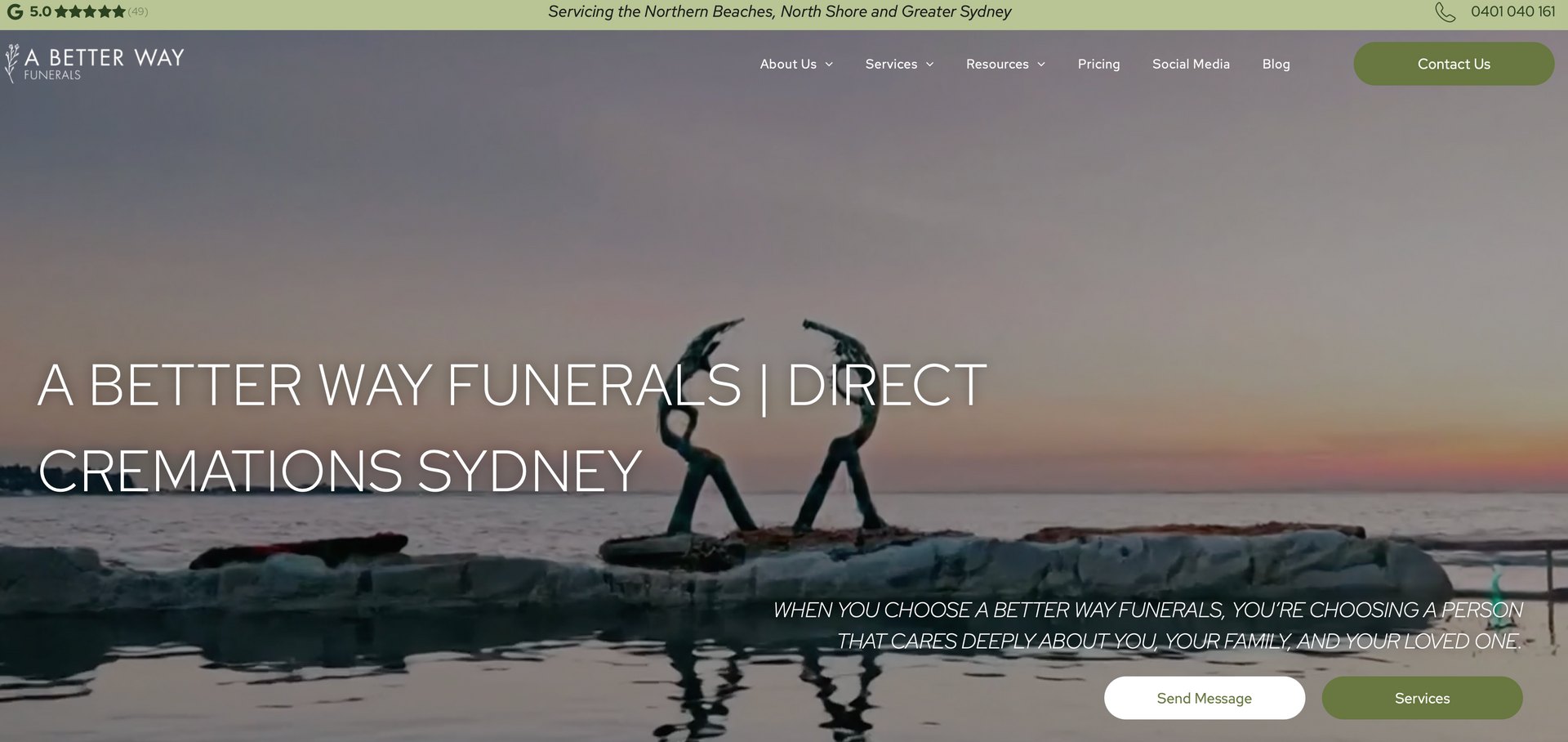The width and height of the screenshot is (1568, 742).
Task: Open the Resources menu
Action: pos(997,64)
